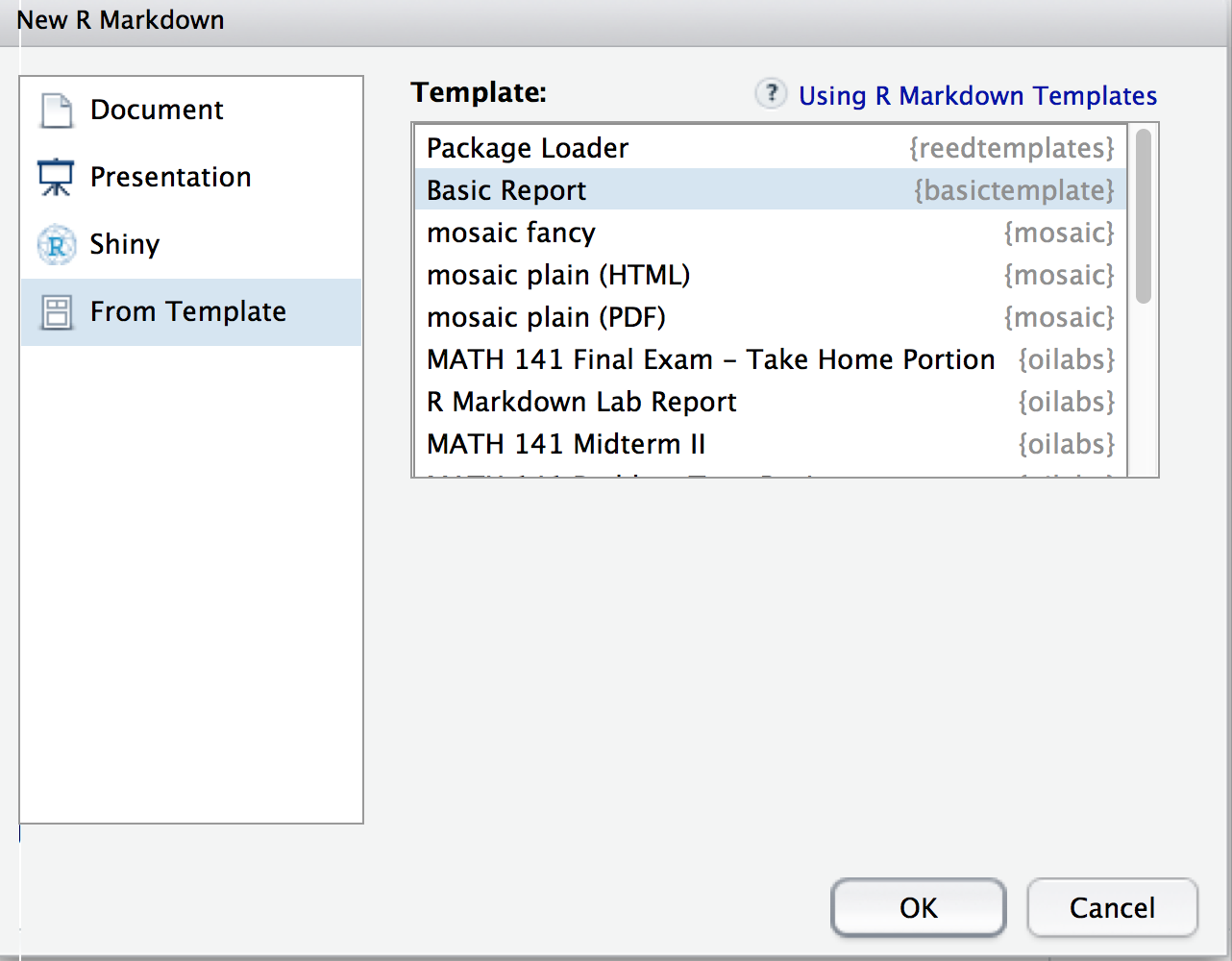Select the Package Loader template
The height and width of the screenshot is (961, 1232).
click(x=528, y=148)
